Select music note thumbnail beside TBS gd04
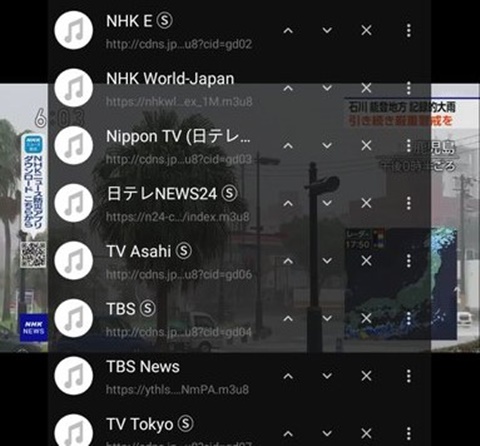Viewport: 480px width, 446px height. click(74, 318)
